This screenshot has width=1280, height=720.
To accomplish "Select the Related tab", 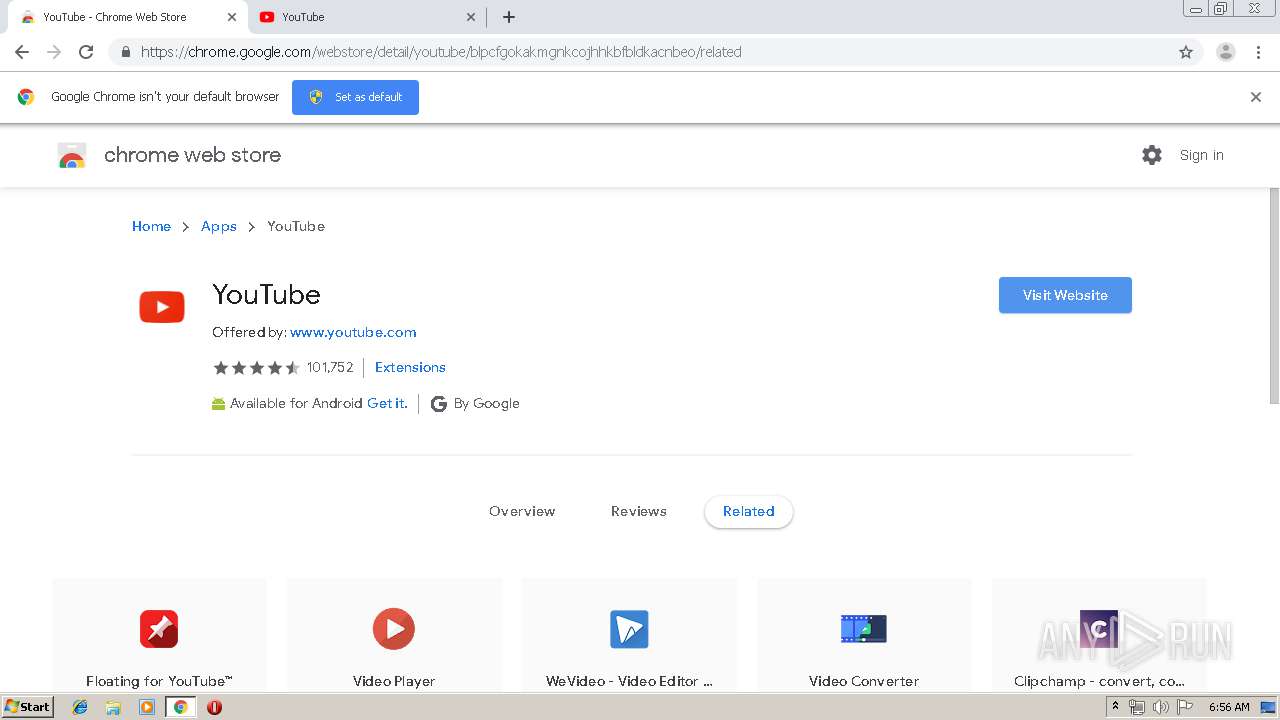I will click(749, 511).
